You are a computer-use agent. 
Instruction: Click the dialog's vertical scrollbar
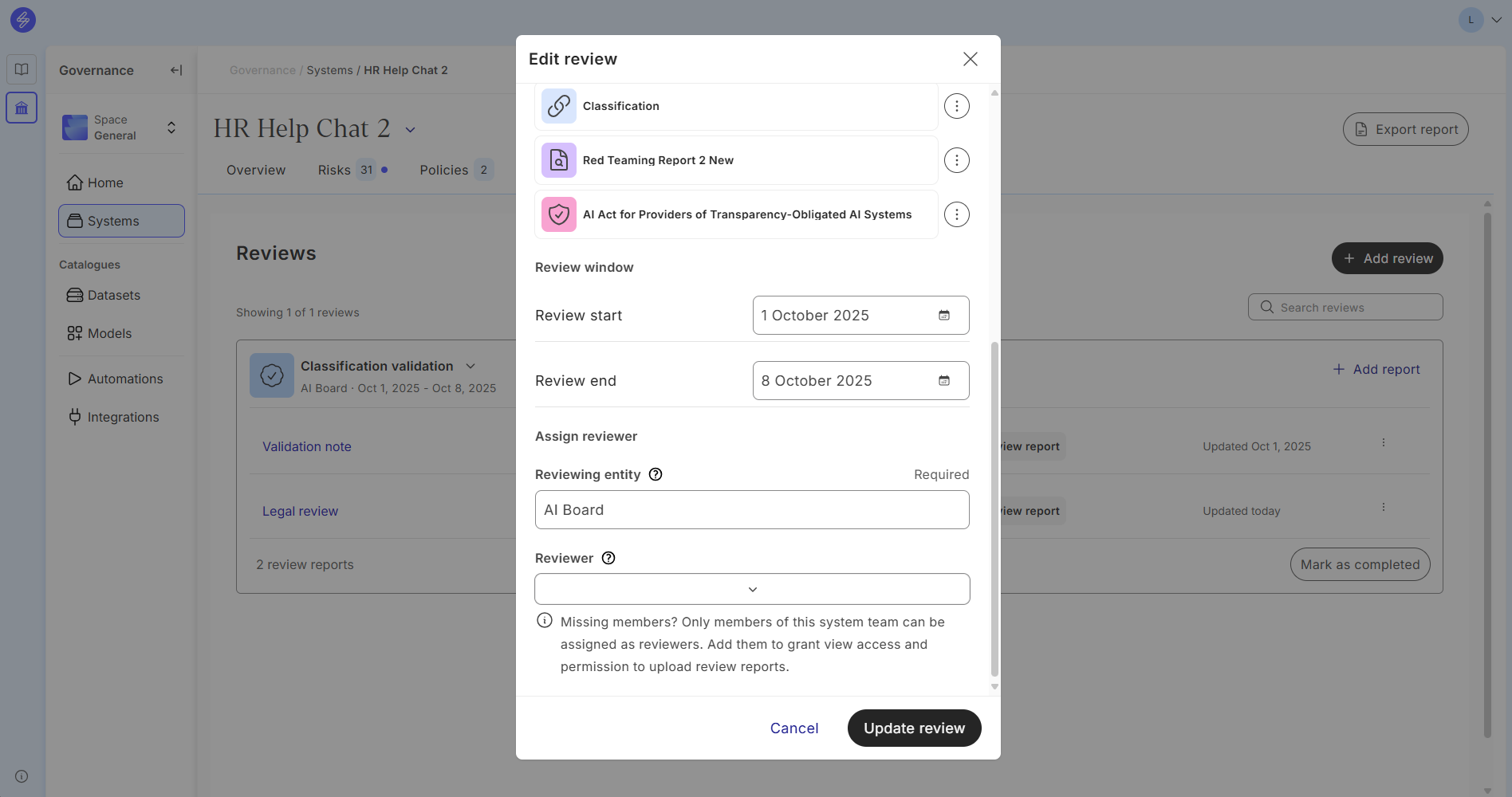(994, 510)
